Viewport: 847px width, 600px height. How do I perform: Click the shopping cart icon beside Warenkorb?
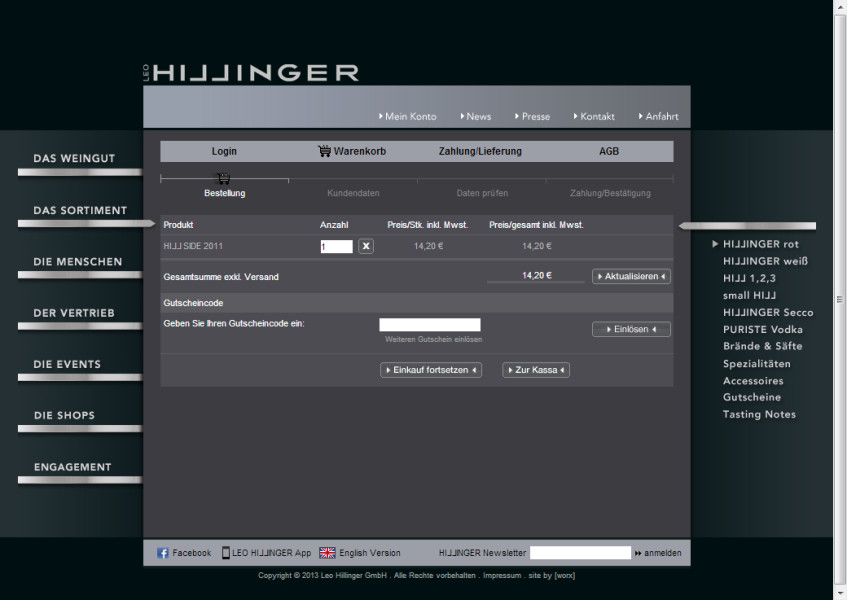[x=324, y=151]
